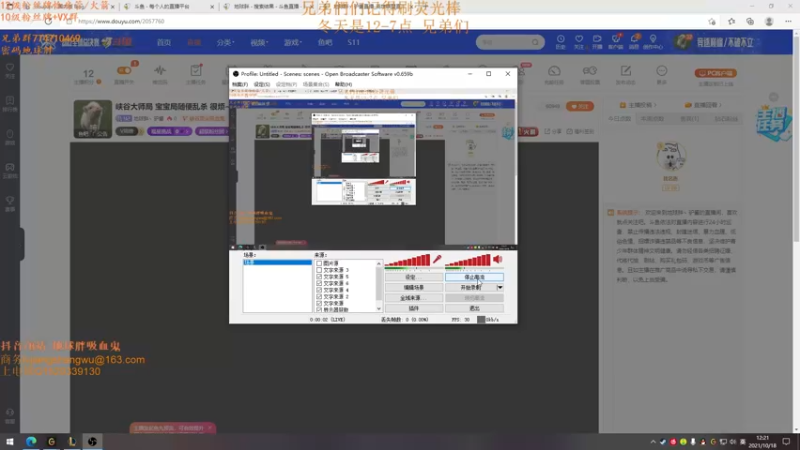Open the S11 navbar link
The width and height of the screenshot is (800, 450).
[x=354, y=42]
